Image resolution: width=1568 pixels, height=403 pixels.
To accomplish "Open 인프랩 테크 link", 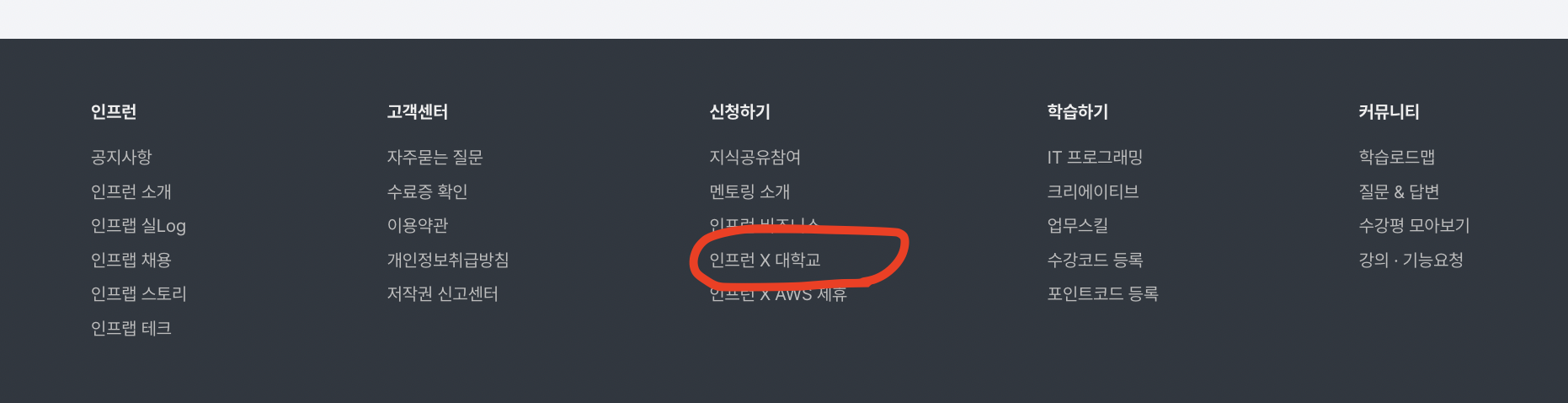I will (131, 328).
